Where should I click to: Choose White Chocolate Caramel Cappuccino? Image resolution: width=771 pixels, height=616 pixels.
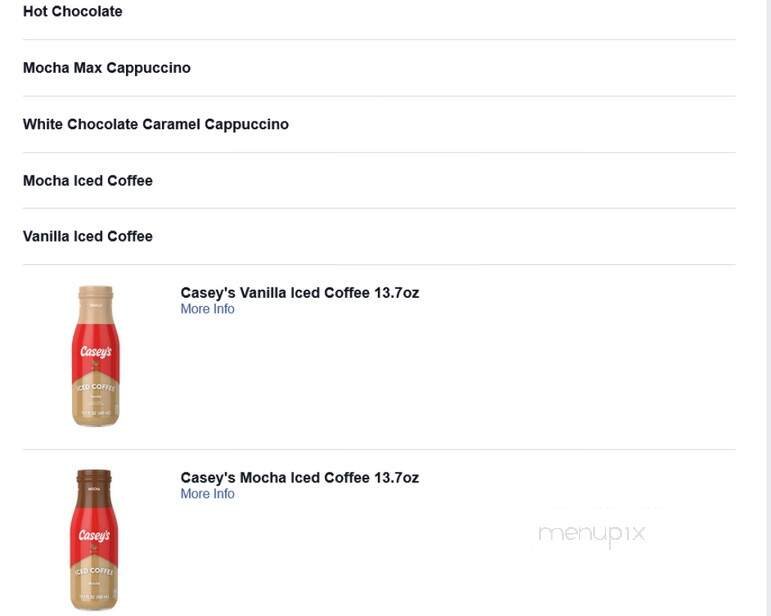click(x=156, y=124)
